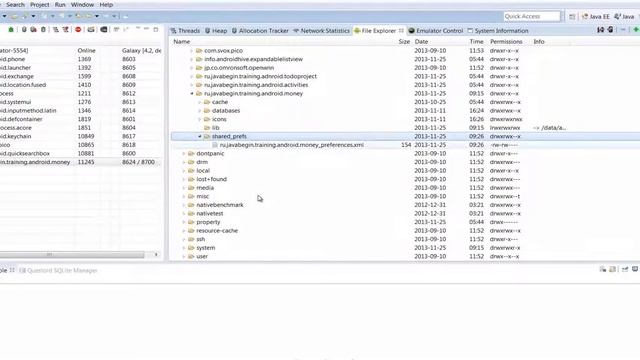Select the training.android.money process with PID 11245
Viewport: 640px width, 360px height.
[x=81, y=162]
